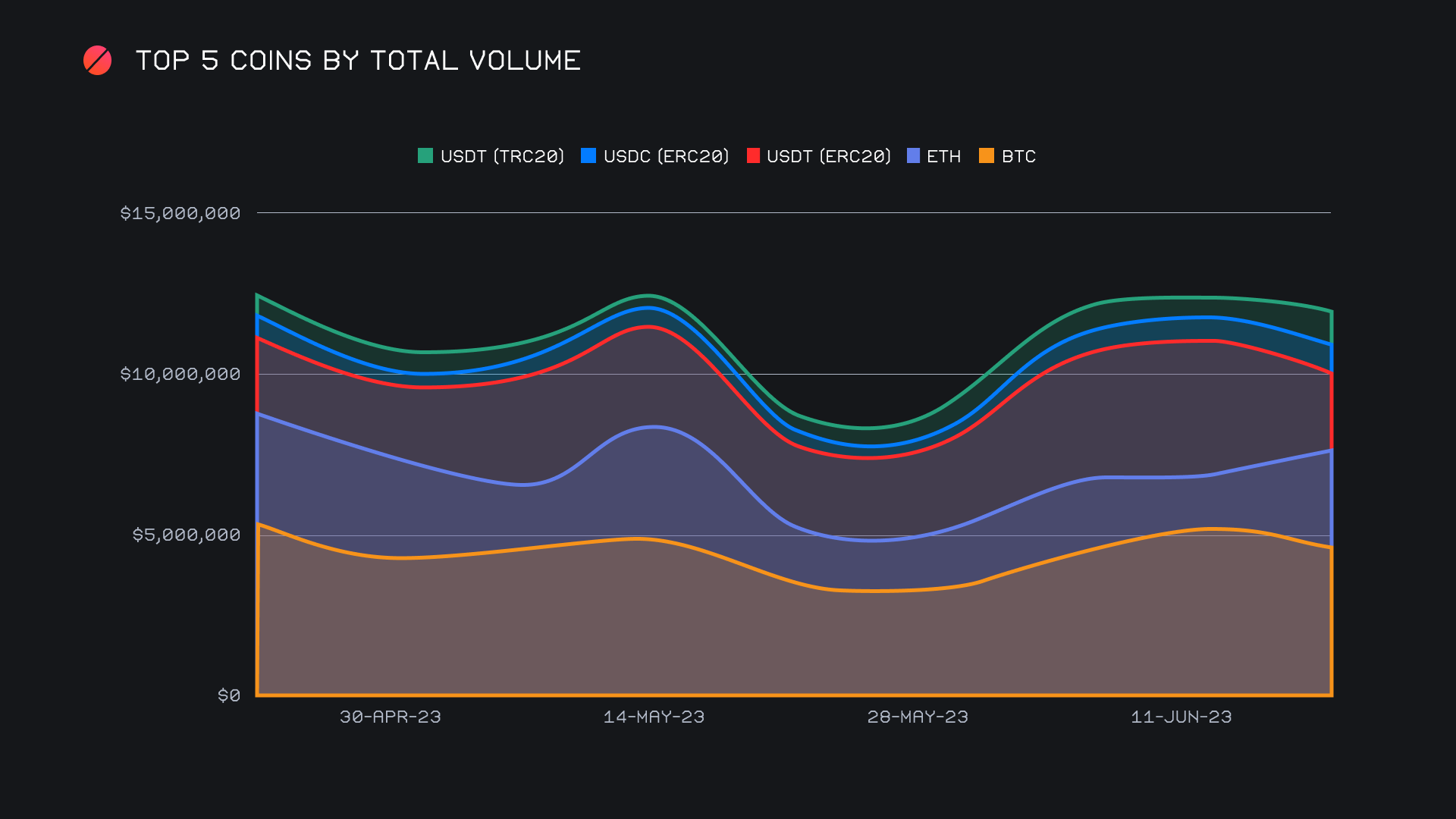Image resolution: width=1456 pixels, height=819 pixels.
Task: Click the purple ETH legend swatch
Action: pos(913,156)
